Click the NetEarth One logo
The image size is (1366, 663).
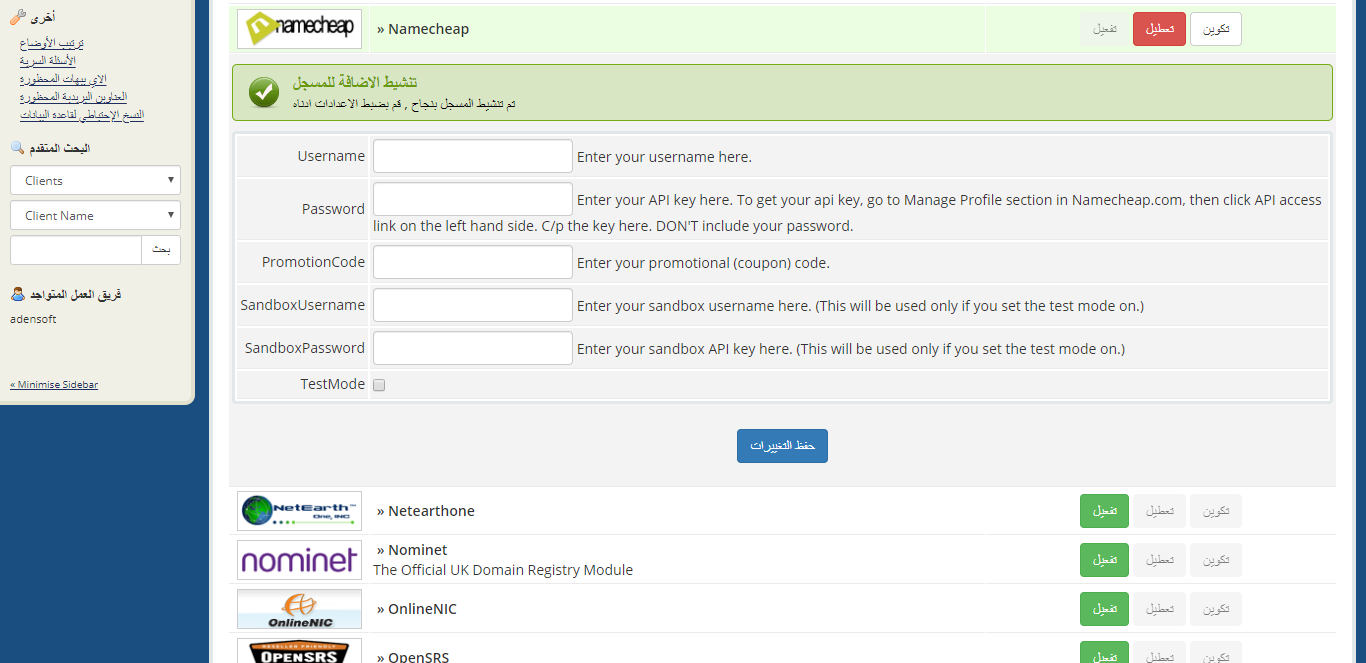299,511
